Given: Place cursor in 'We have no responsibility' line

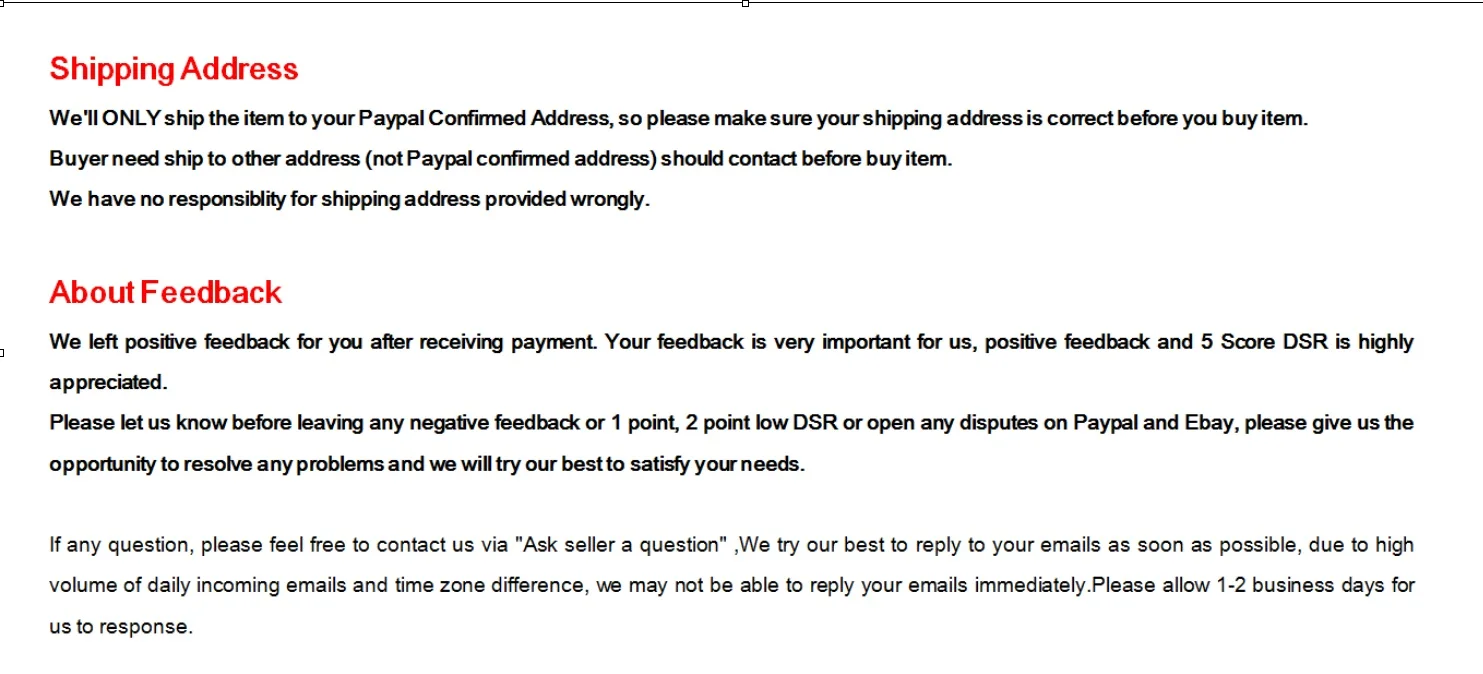Looking at the screenshot, I should 350,198.
